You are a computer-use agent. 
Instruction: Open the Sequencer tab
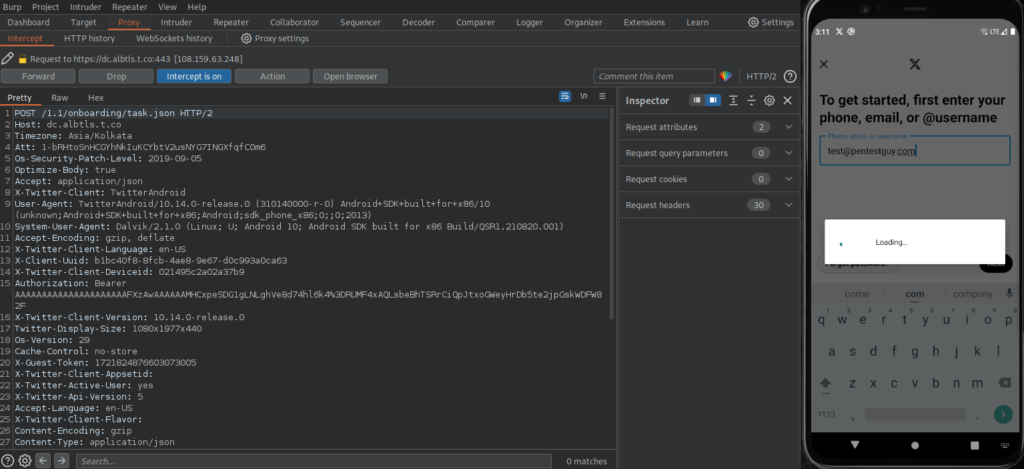pyautogui.click(x=360, y=22)
